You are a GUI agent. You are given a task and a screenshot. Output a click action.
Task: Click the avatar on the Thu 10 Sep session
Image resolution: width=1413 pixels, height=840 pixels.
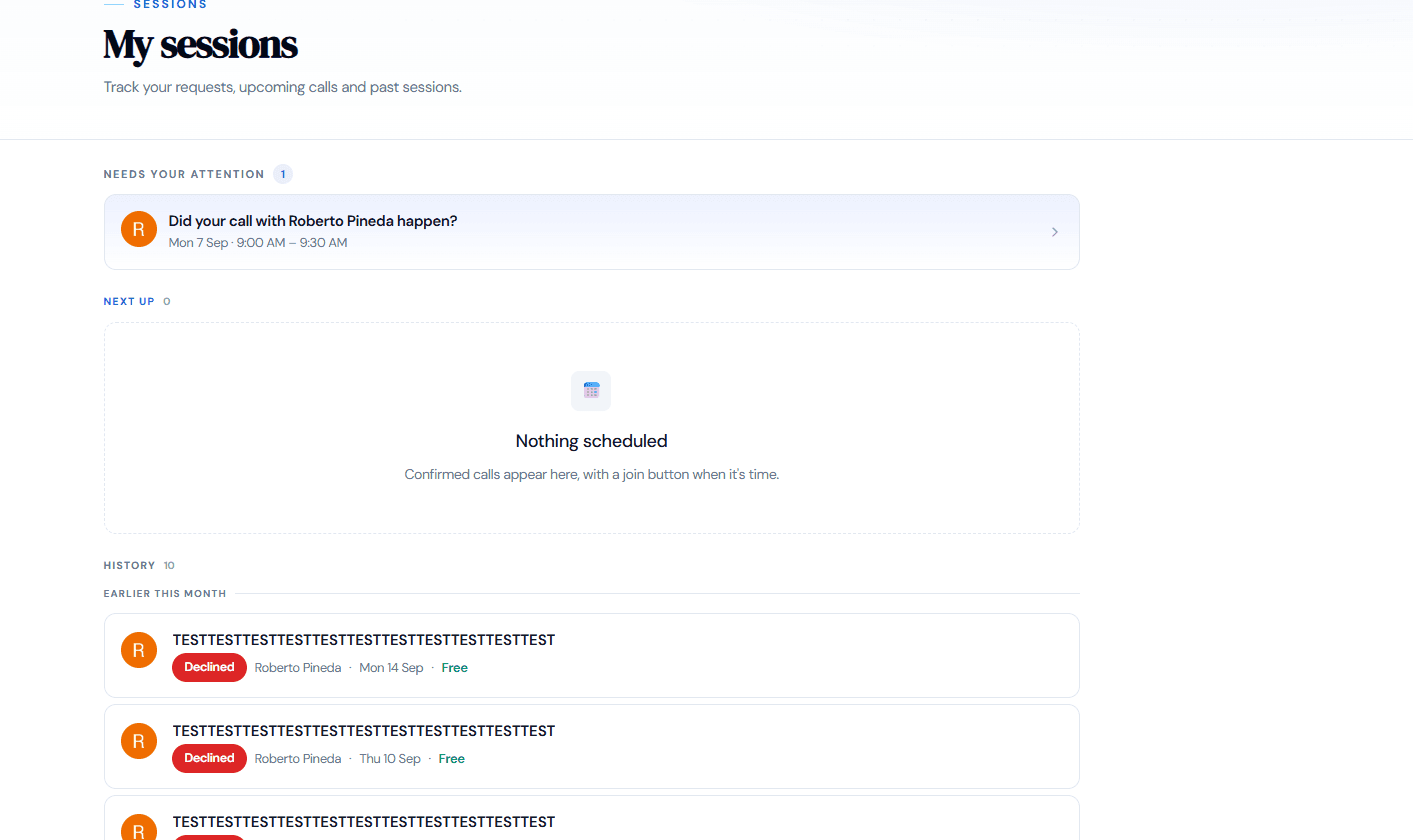point(139,741)
